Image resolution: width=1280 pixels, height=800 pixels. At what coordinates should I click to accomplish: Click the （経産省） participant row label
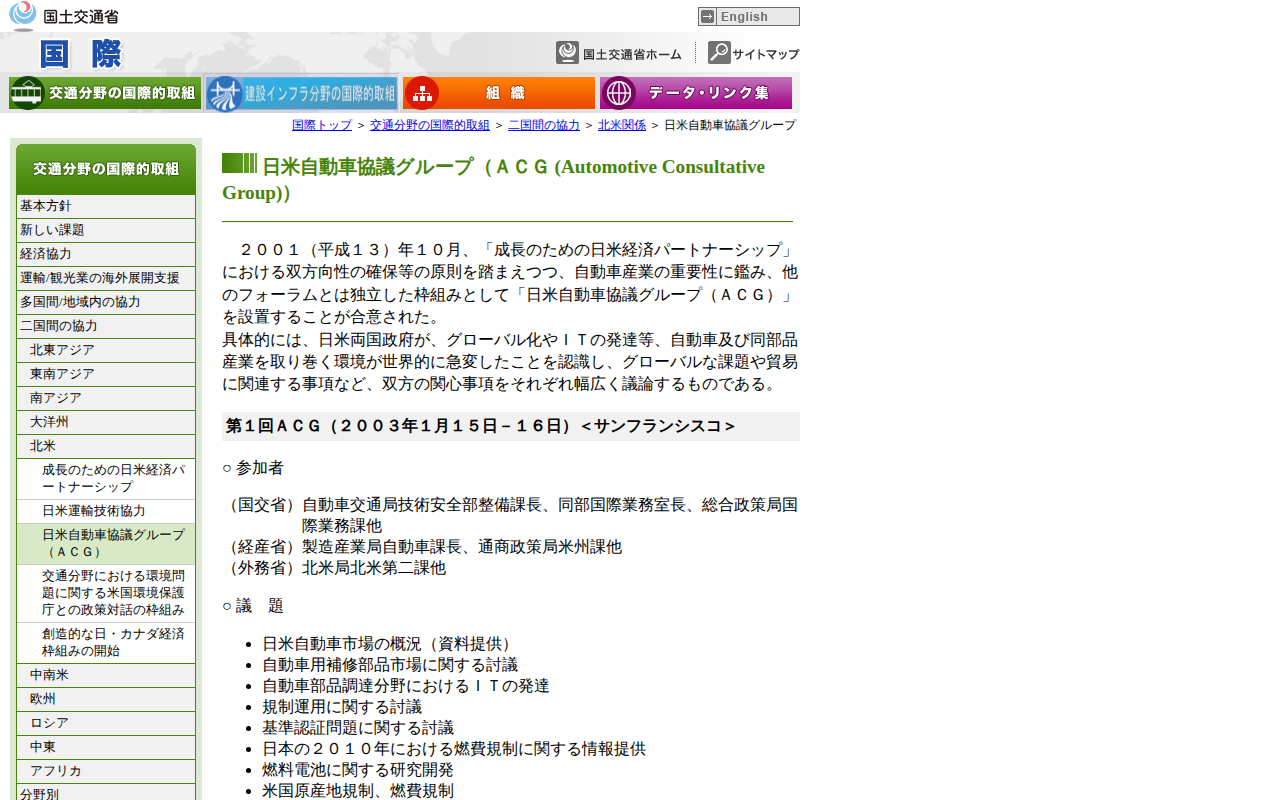coord(260,547)
